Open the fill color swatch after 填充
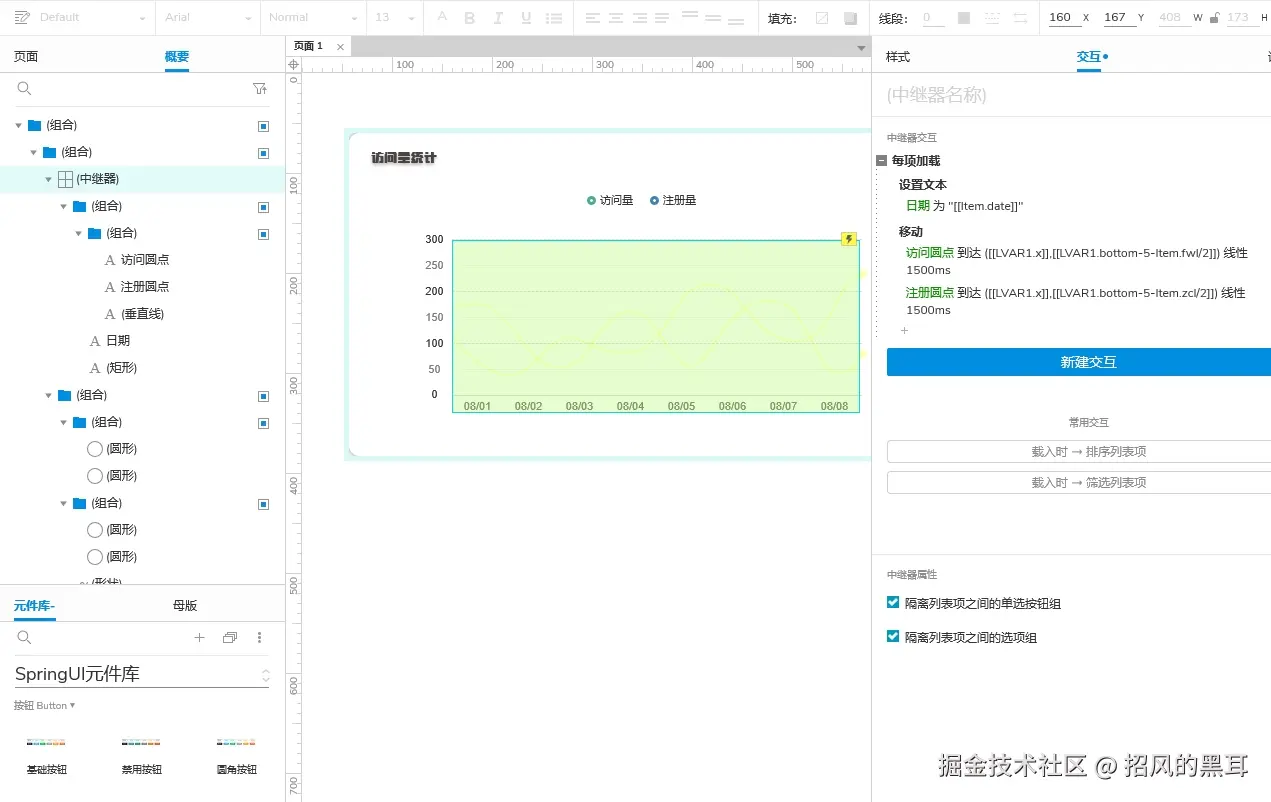 pyautogui.click(x=822, y=18)
